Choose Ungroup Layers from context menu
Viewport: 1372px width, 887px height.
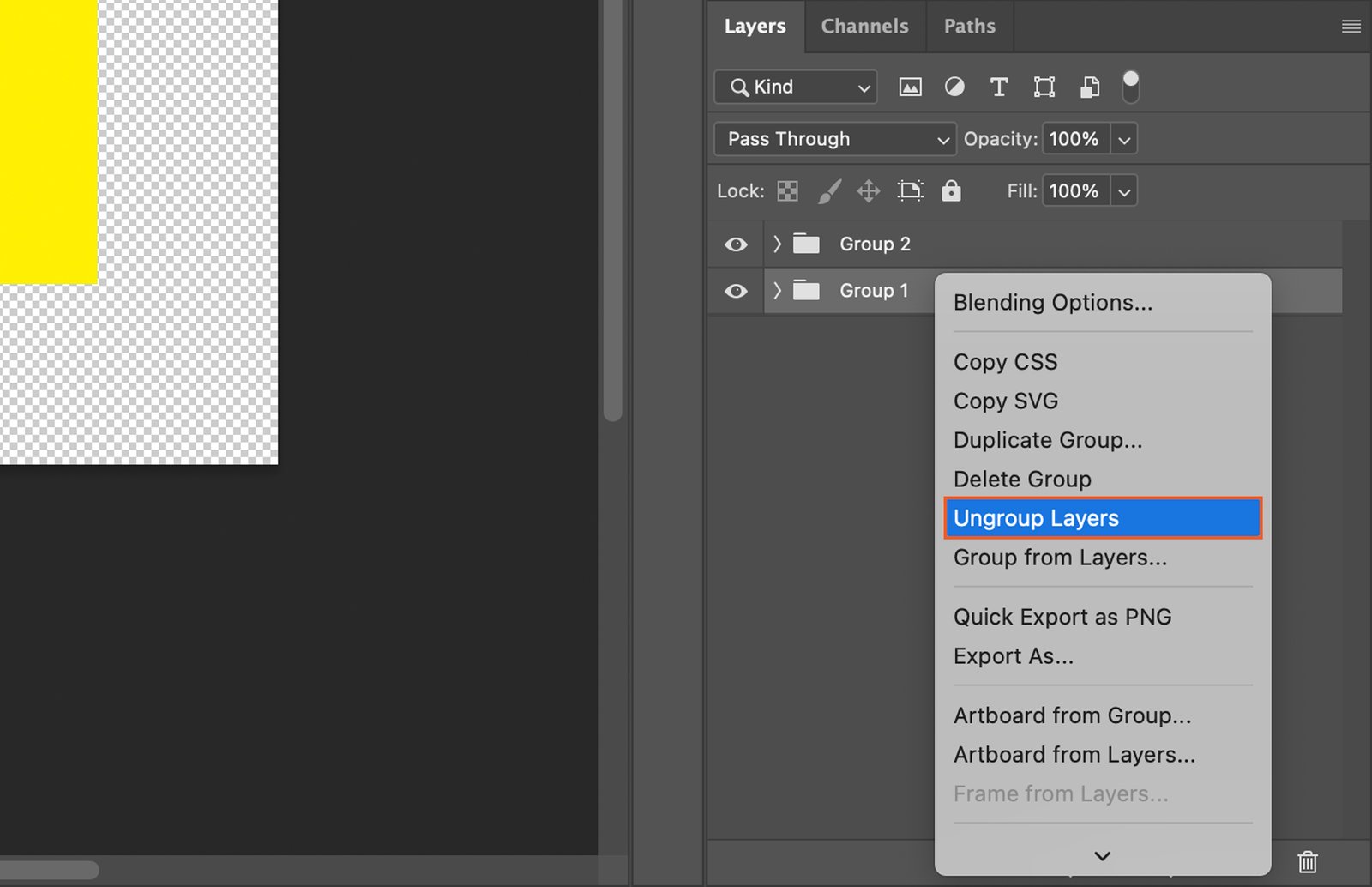coord(1103,518)
